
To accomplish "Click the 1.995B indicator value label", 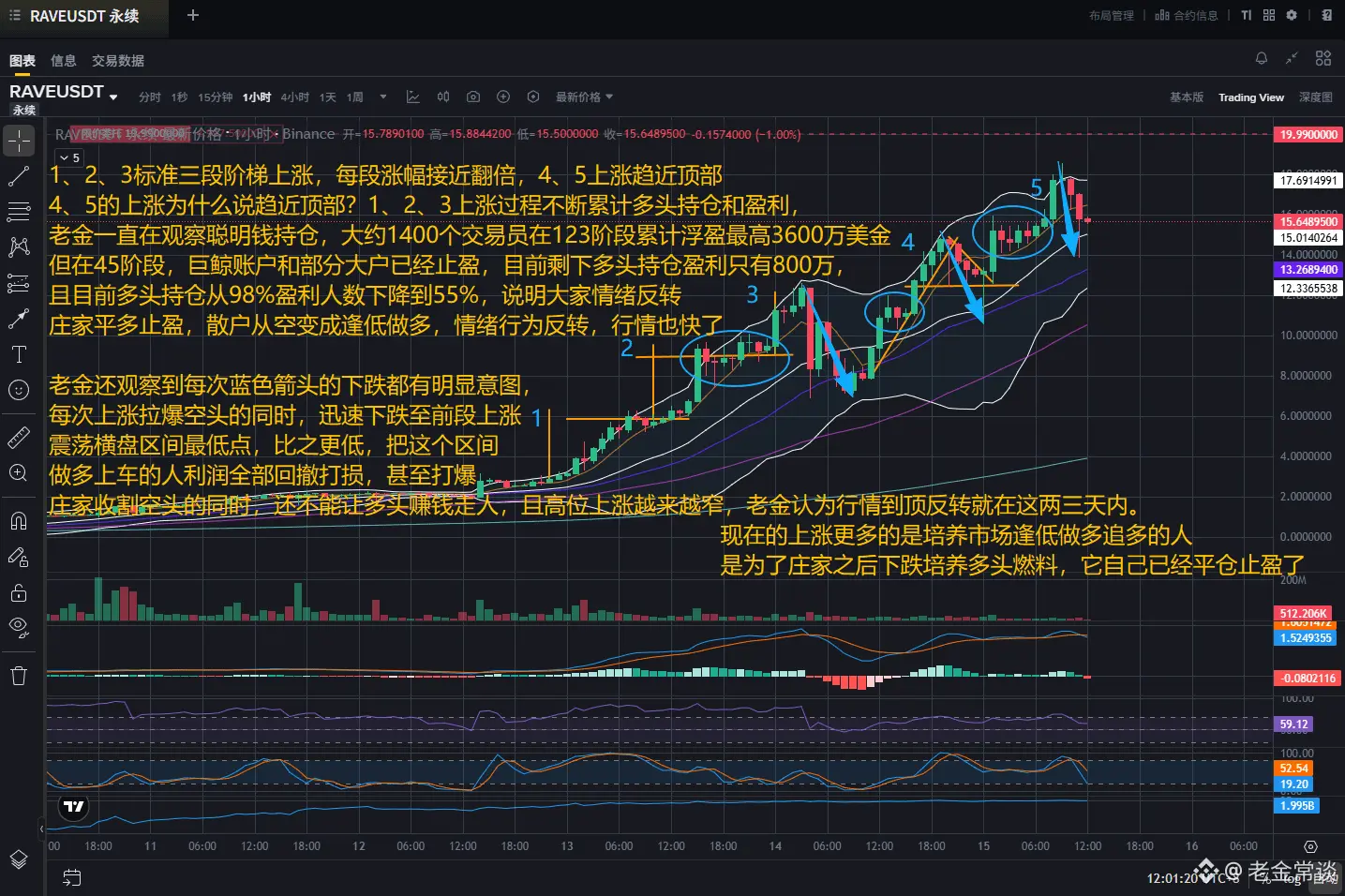I will (1298, 806).
